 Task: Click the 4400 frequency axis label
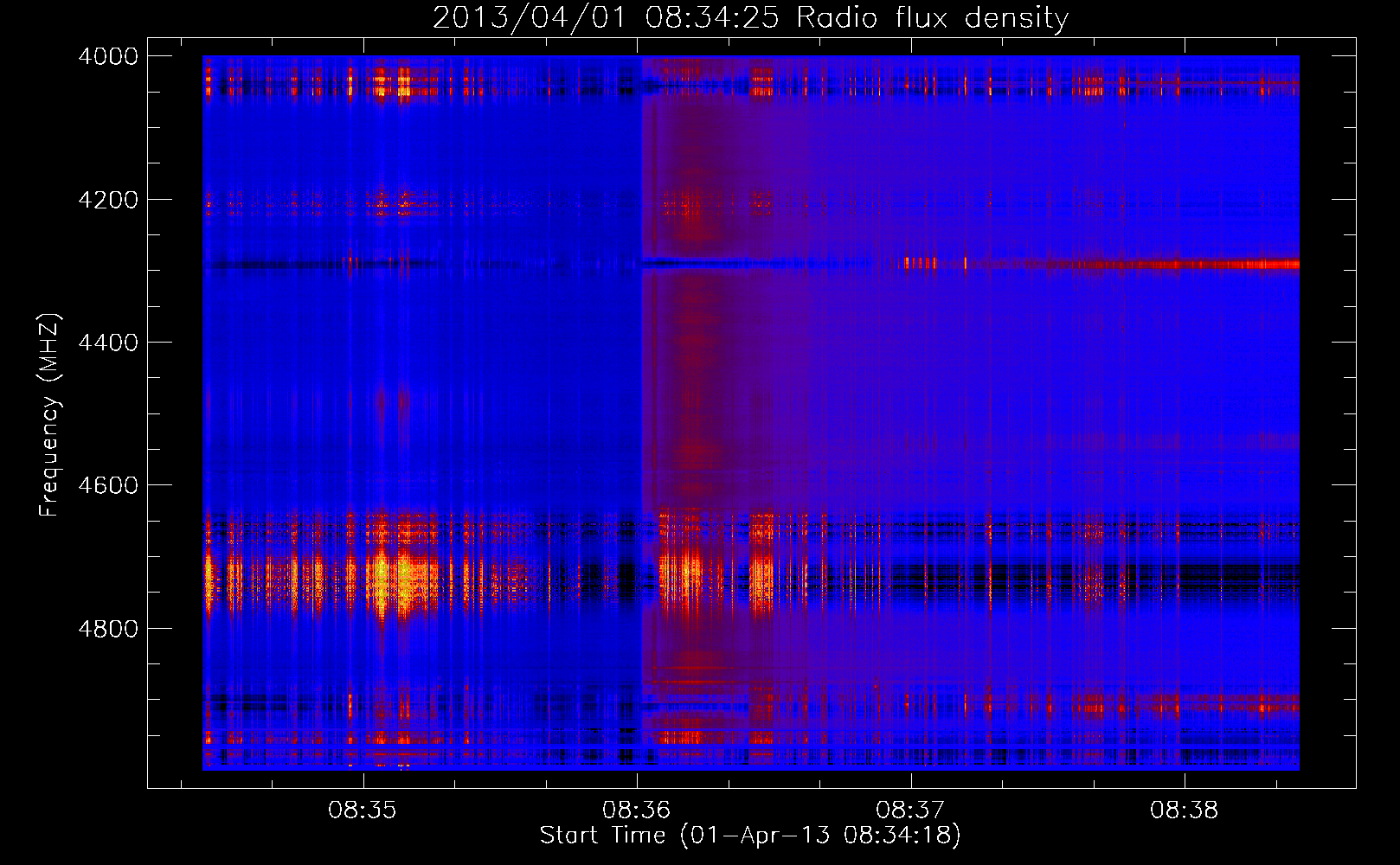108,343
